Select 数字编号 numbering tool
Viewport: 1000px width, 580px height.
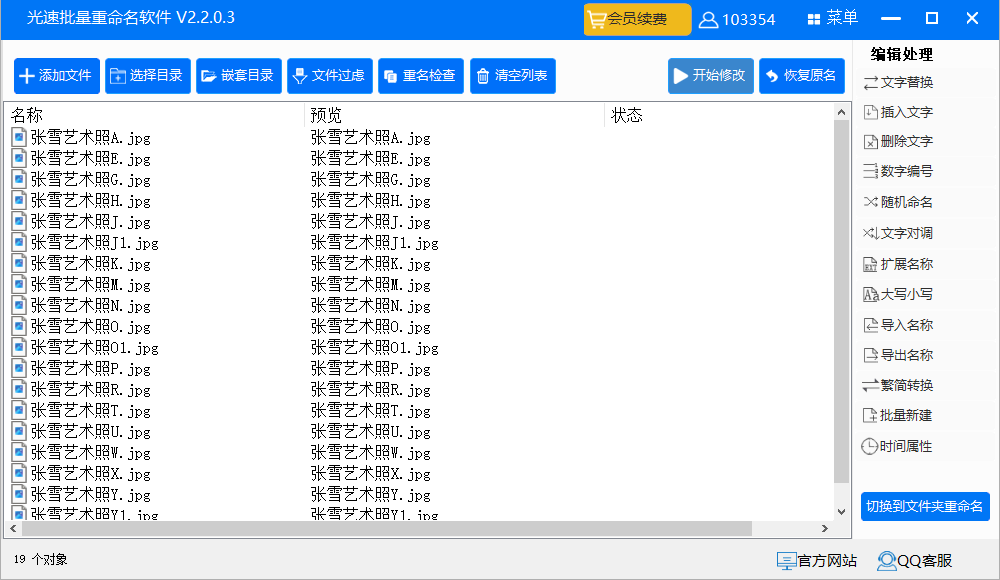pos(898,171)
